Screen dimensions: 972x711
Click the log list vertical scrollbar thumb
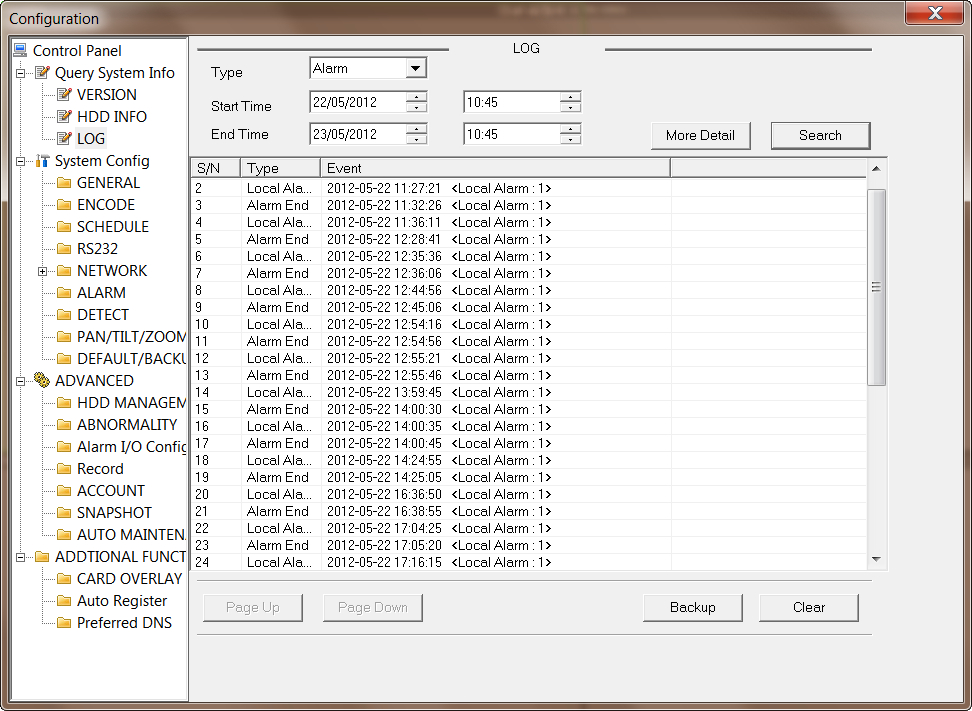876,287
